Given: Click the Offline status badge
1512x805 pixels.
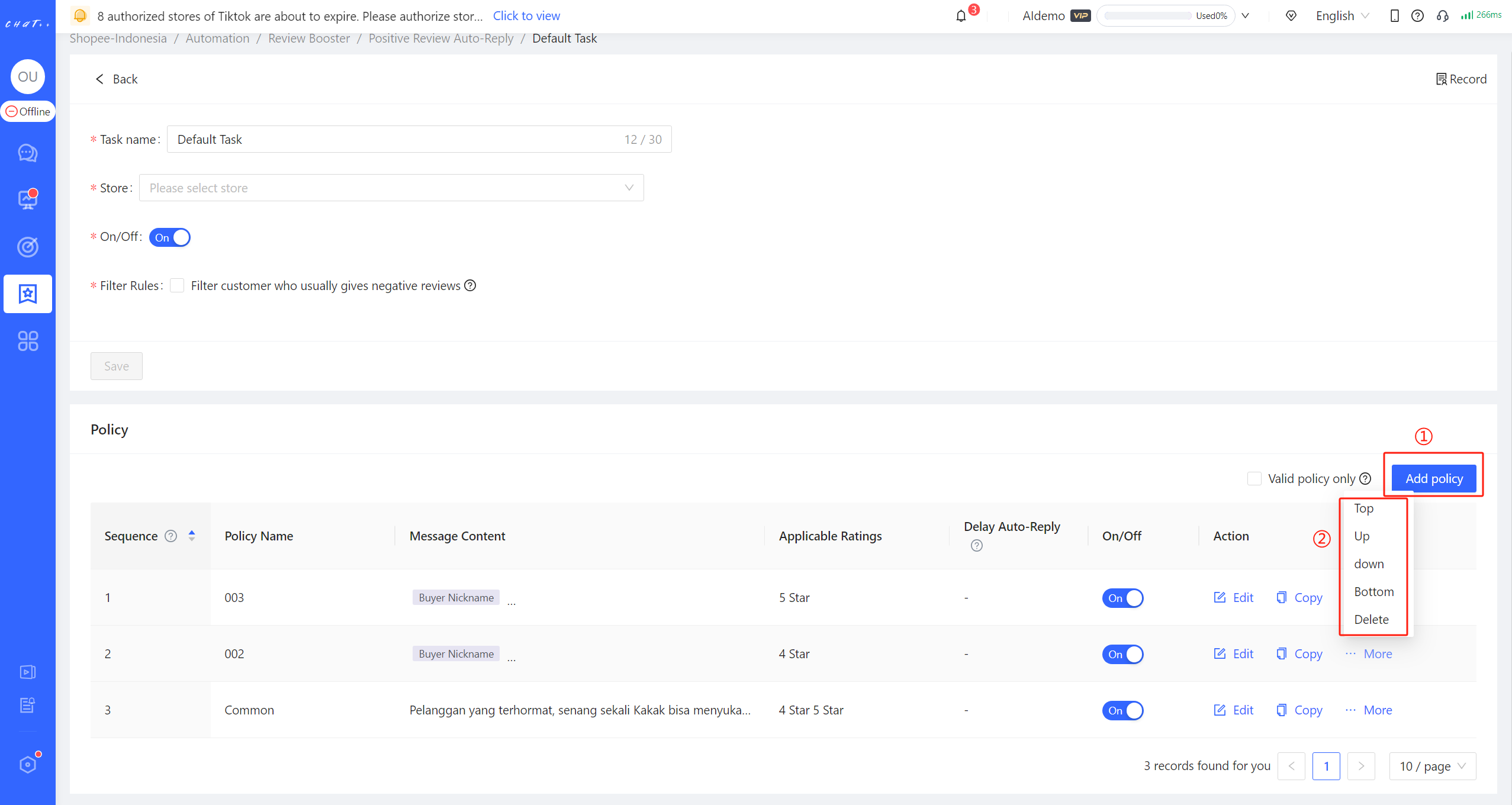Looking at the screenshot, I should click(28, 111).
